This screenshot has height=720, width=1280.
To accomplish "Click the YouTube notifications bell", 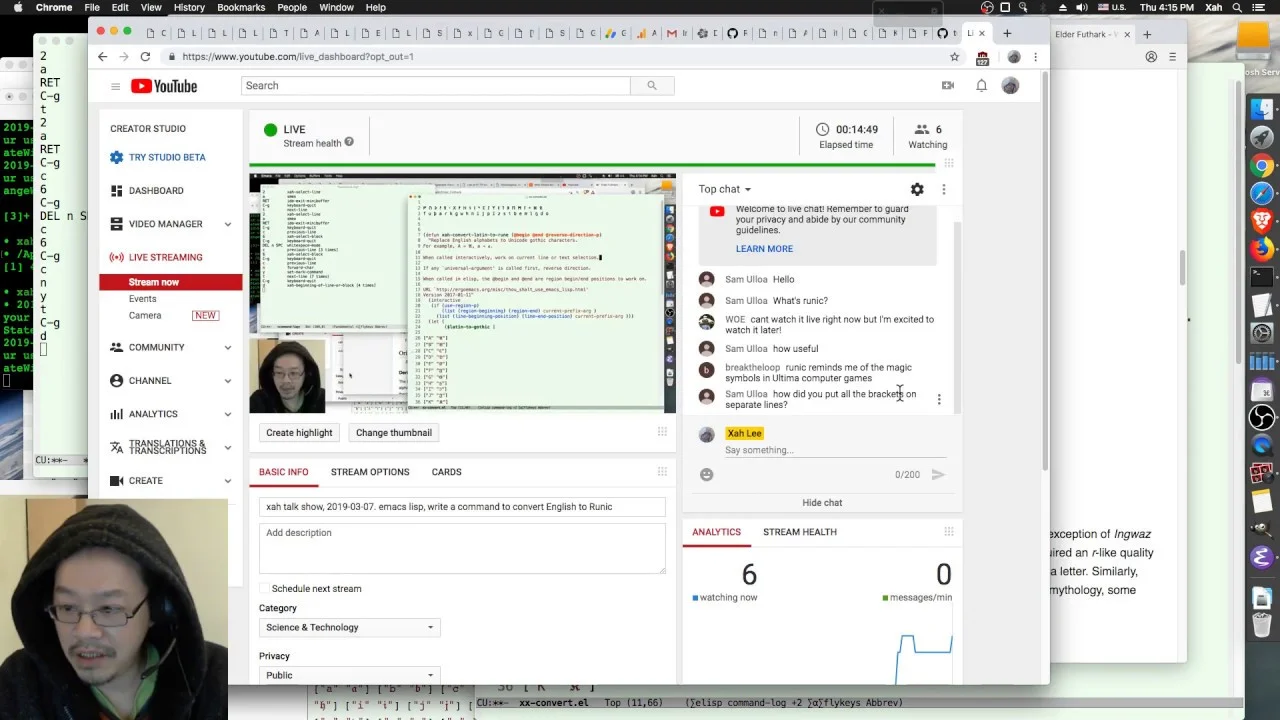I will click(981, 86).
